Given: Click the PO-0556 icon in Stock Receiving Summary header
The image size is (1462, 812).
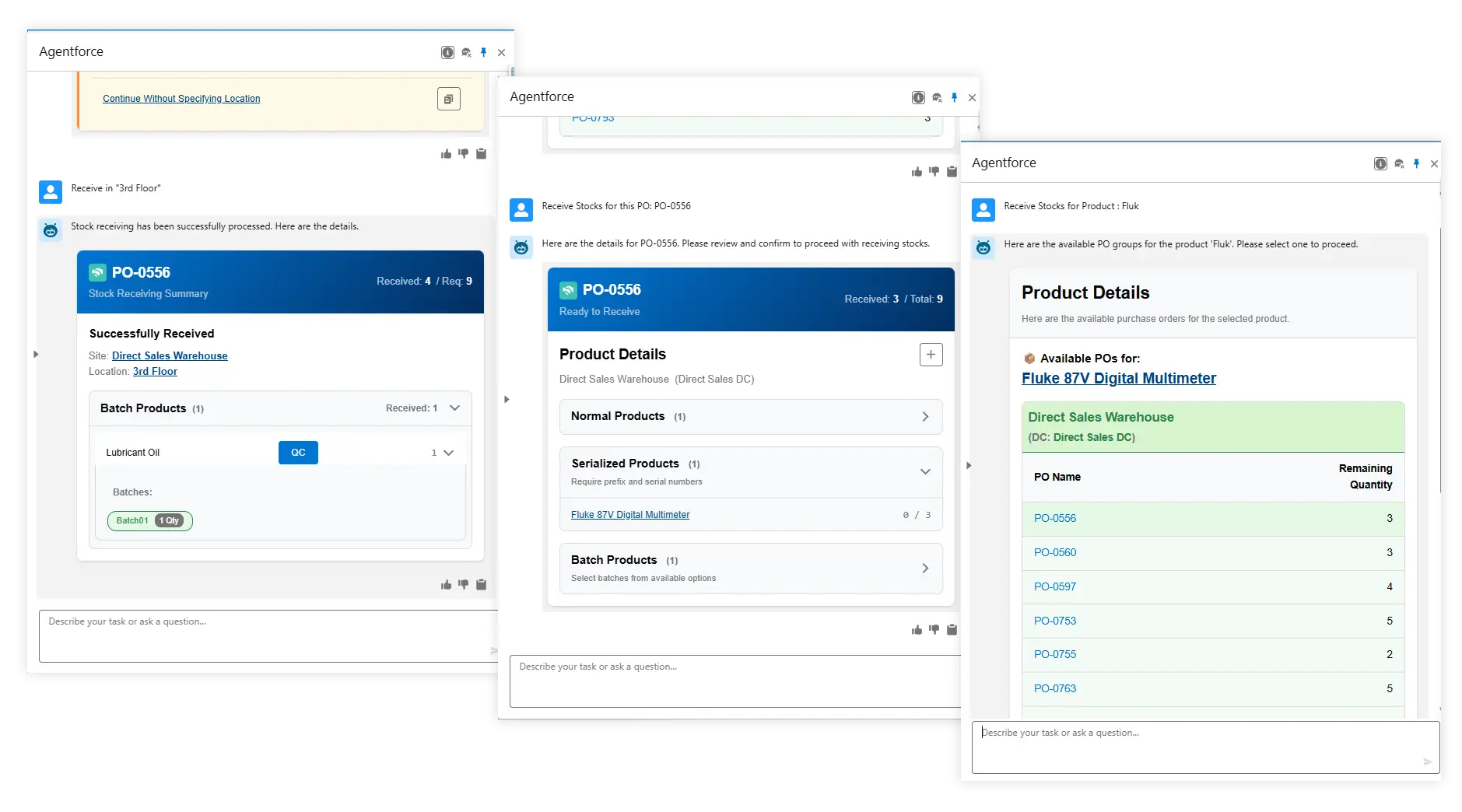Looking at the screenshot, I should [97, 272].
